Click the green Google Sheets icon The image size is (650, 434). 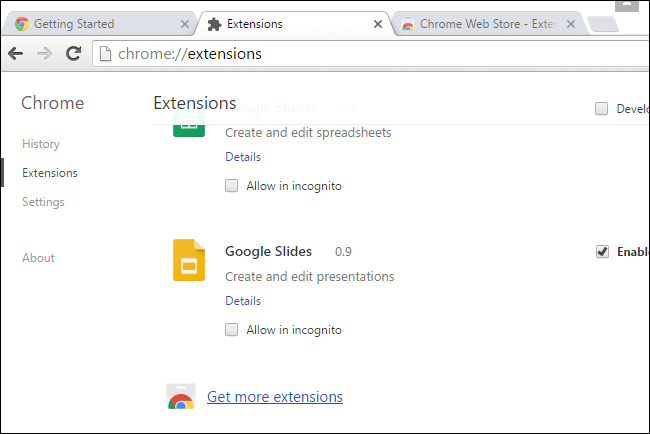189,124
